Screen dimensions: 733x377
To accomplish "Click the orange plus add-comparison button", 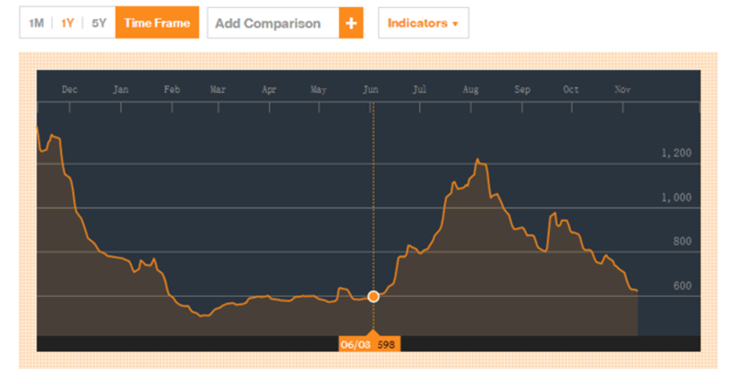I will pyautogui.click(x=351, y=23).
